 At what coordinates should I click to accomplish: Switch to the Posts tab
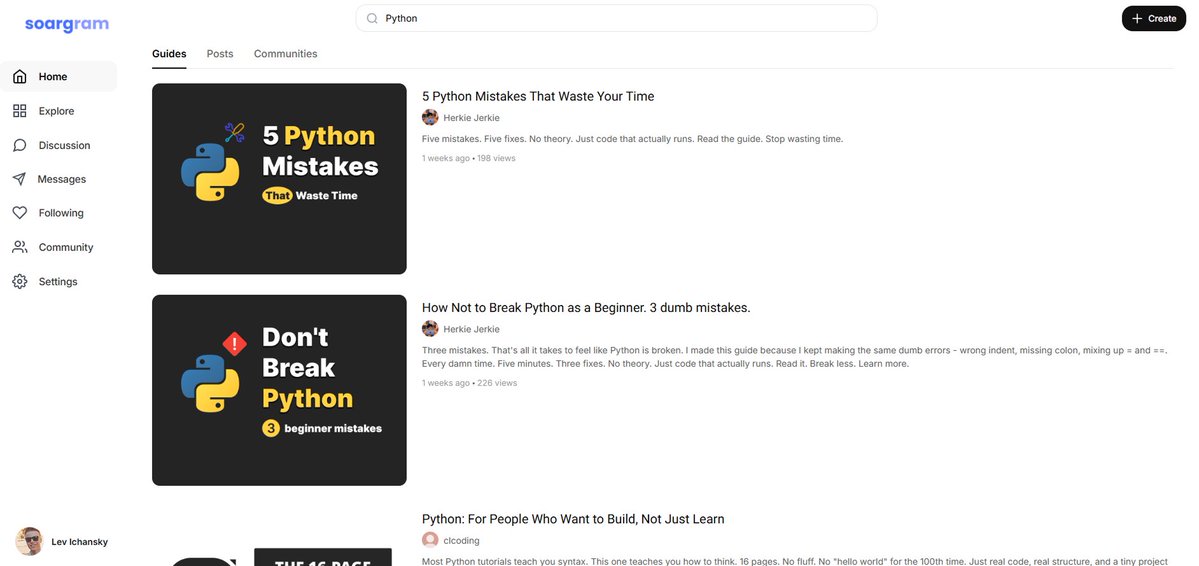220,54
